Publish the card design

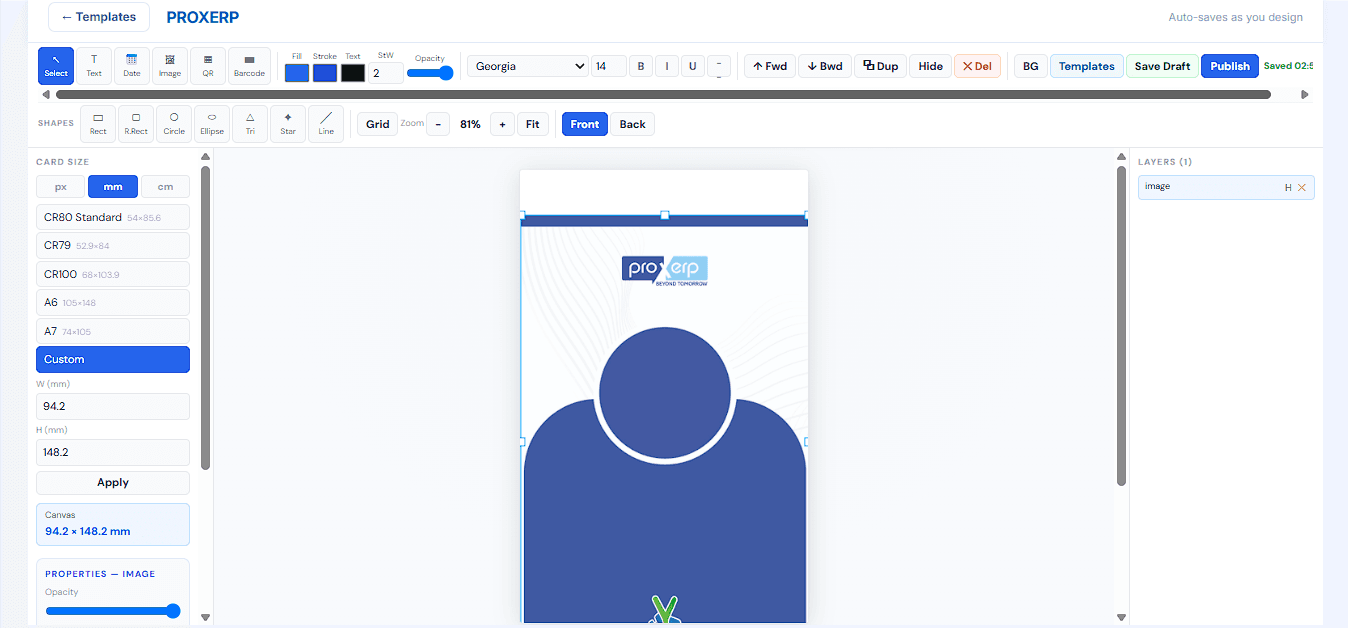[x=1230, y=66]
